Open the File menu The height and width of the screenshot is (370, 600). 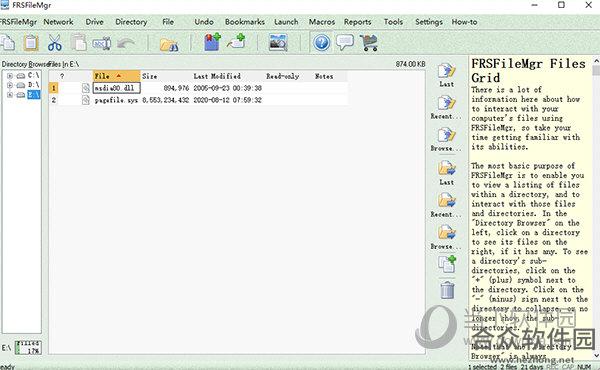point(168,22)
